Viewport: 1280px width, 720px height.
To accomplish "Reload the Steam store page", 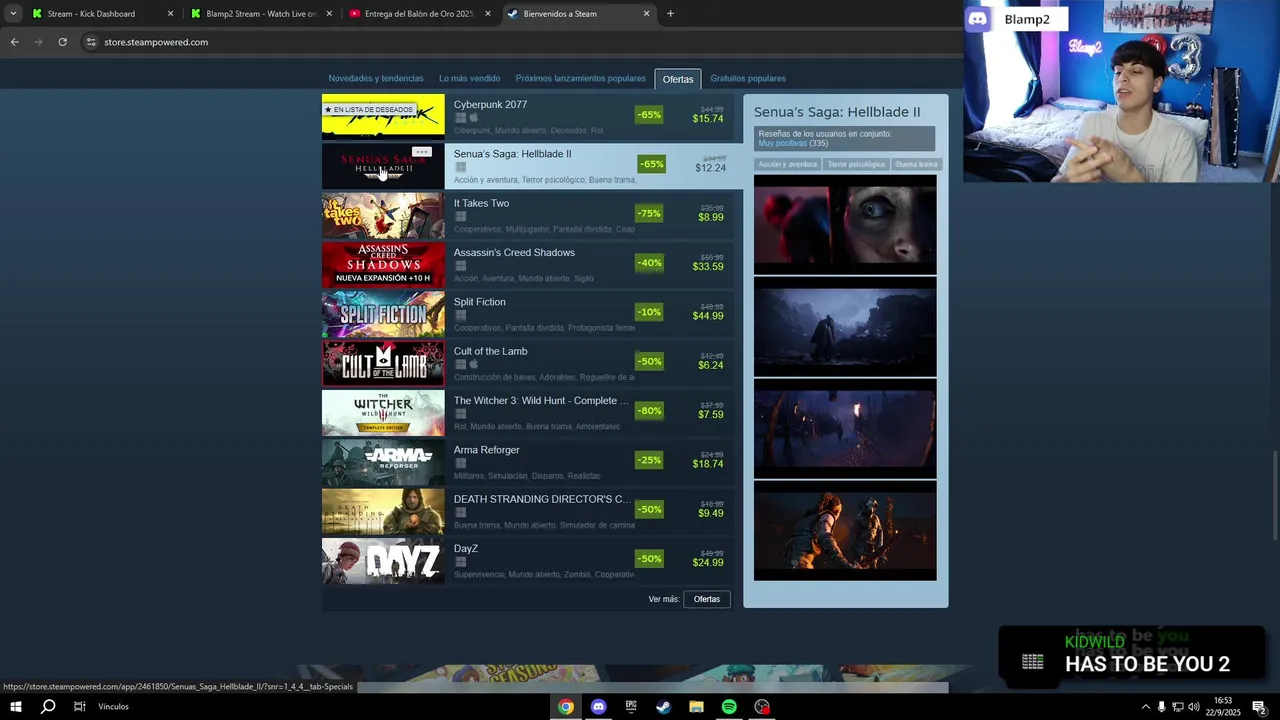I will click(x=62, y=42).
